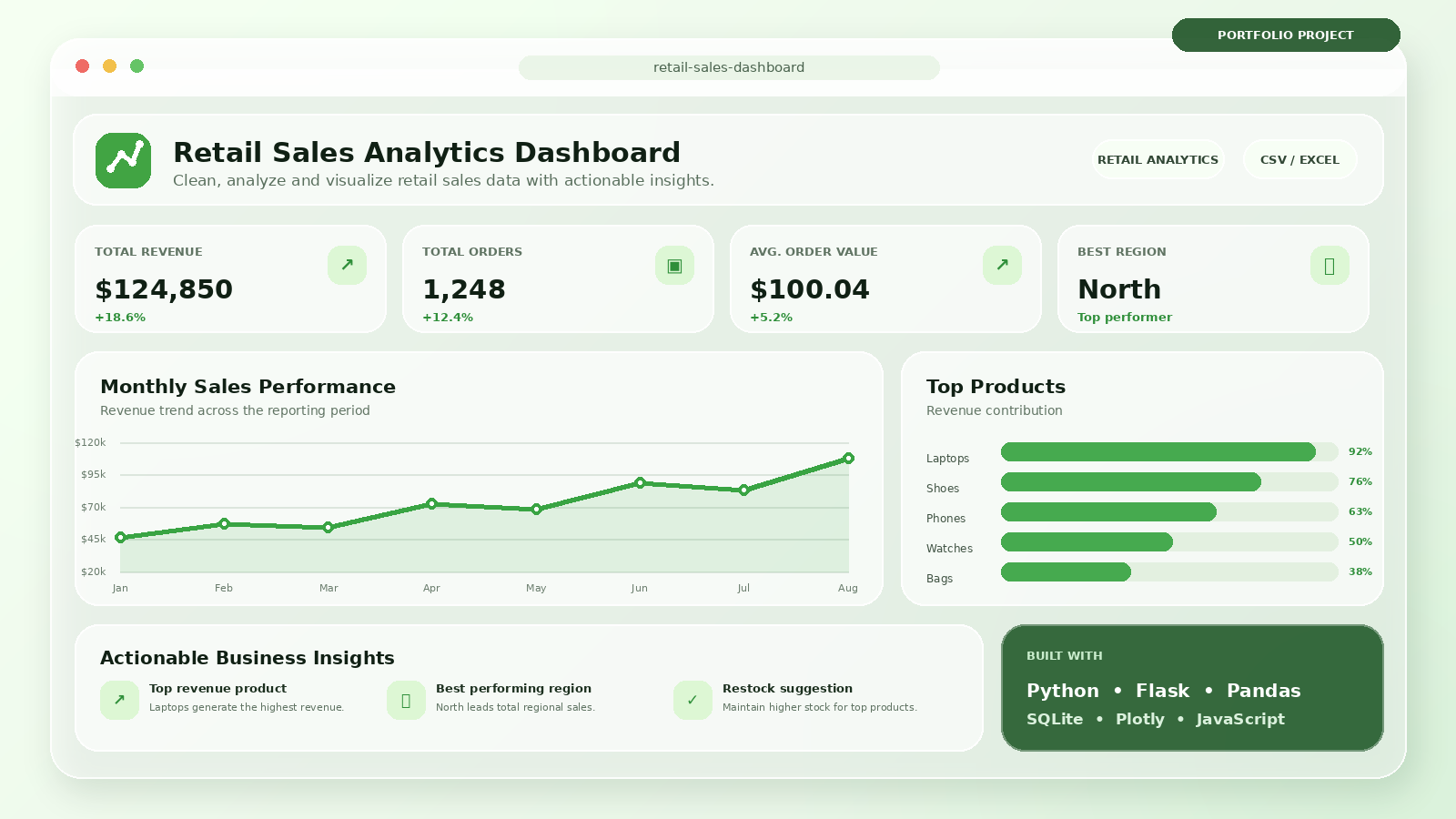Image resolution: width=1456 pixels, height=819 pixels.
Task: Click the Restock suggestion checkmark icon
Action: (693, 700)
